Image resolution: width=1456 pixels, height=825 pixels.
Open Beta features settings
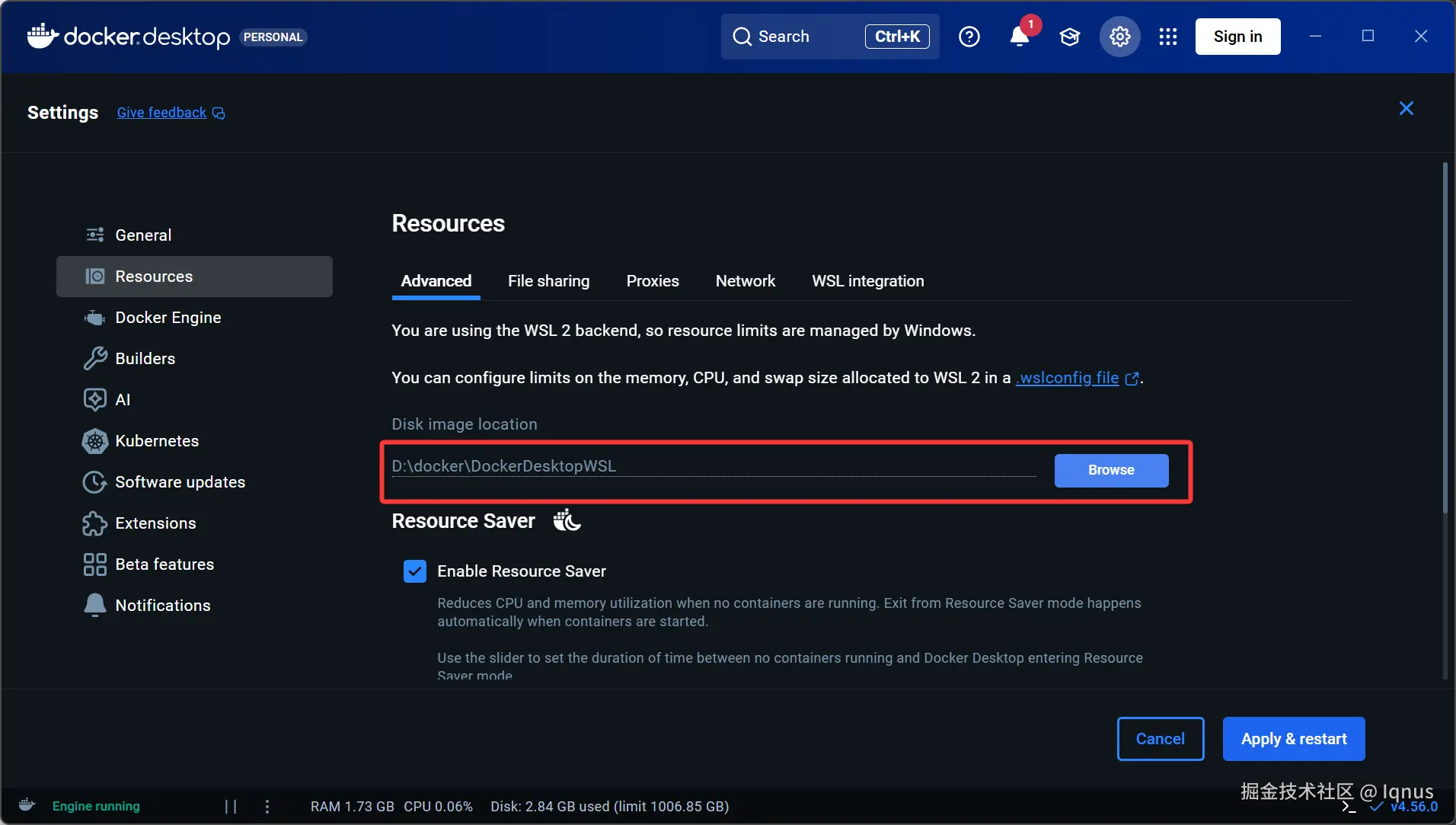[x=194, y=564]
